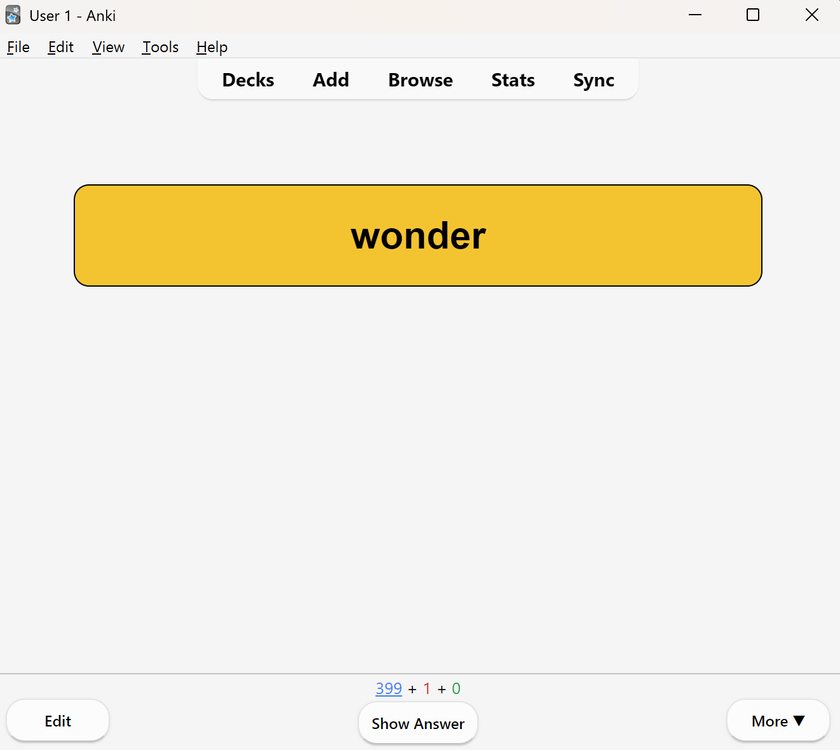The width and height of the screenshot is (840, 750).
Task: Click the Anki app icon in title bar
Action: point(13,15)
